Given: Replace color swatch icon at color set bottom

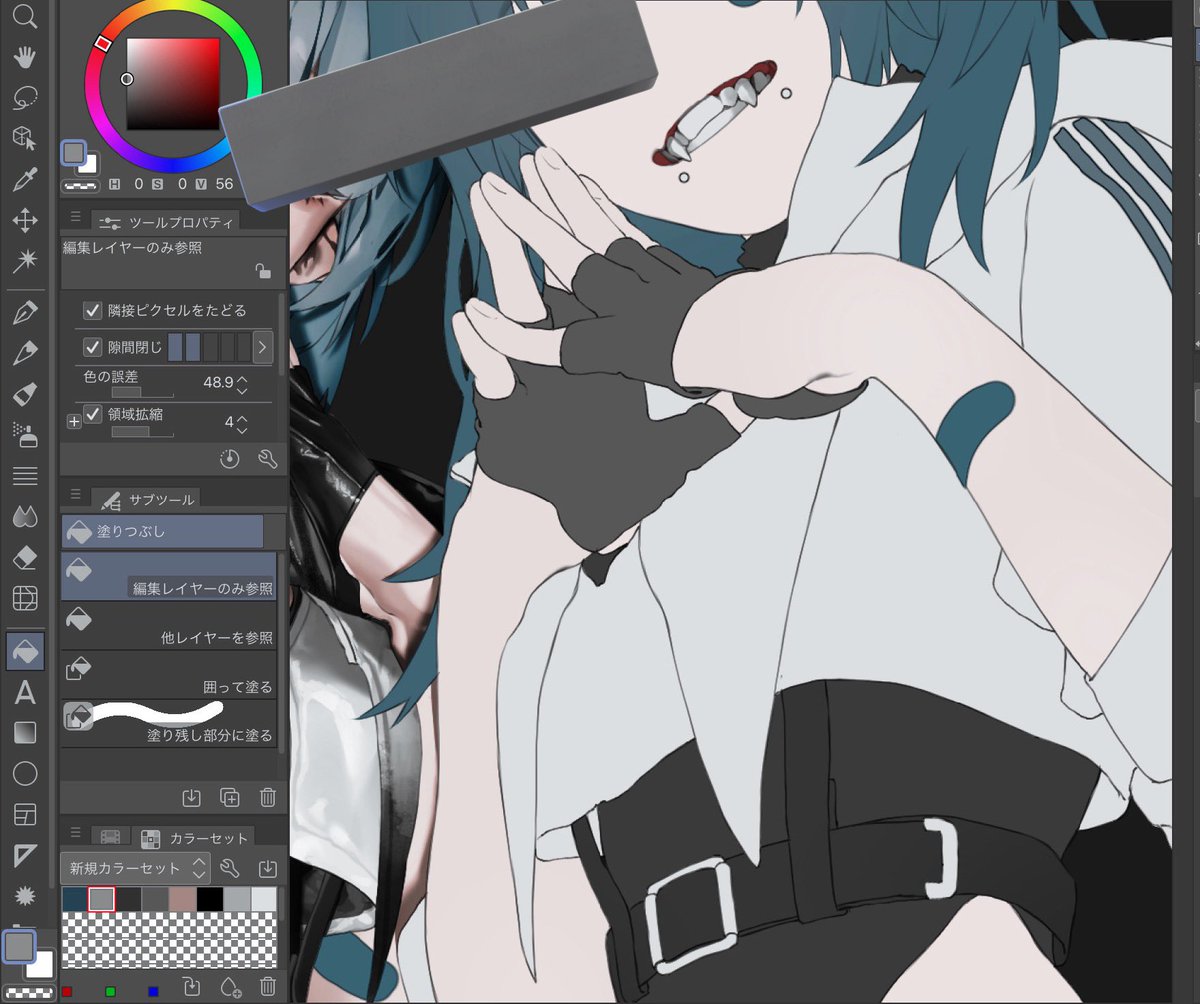Looking at the screenshot, I should [192, 987].
